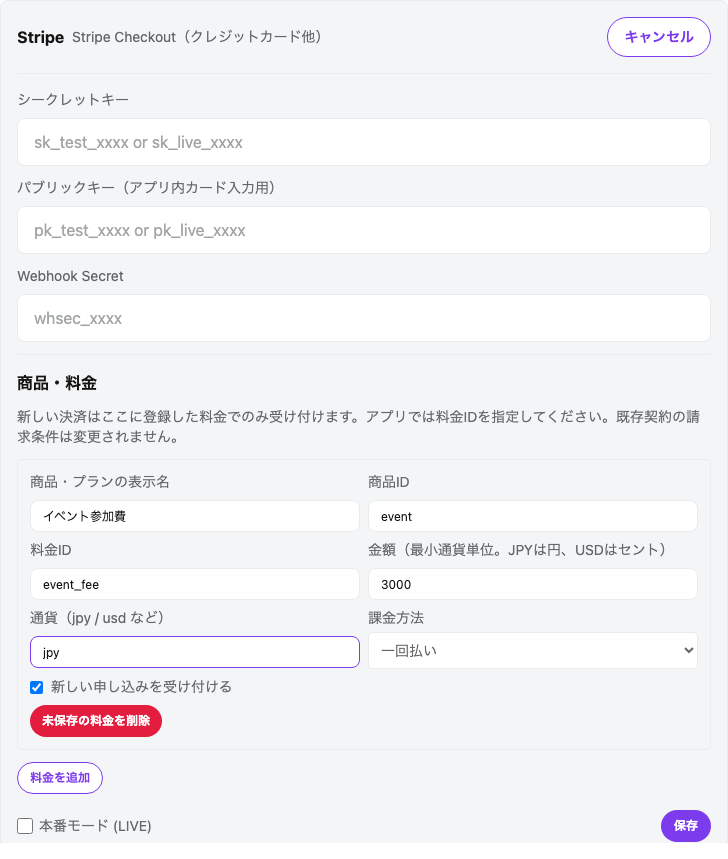Click the パブリックキー input field
Screen dimensions: 728x859
364,230
